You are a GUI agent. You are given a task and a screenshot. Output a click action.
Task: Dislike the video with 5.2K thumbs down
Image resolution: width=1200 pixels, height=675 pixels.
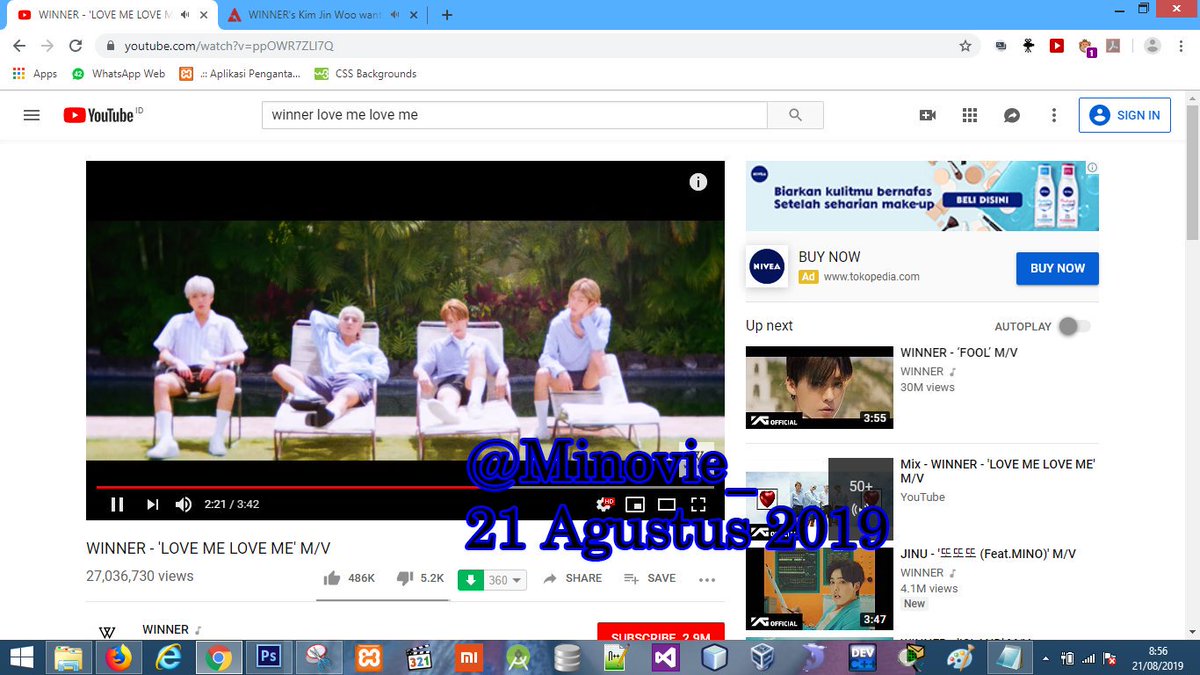tap(420, 578)
